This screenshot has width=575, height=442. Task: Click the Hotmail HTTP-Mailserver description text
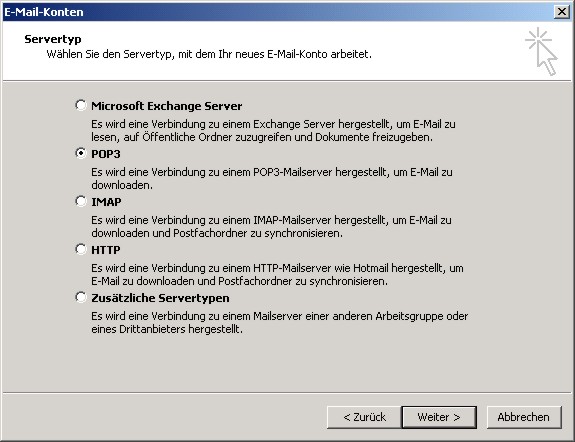[277, 274]
